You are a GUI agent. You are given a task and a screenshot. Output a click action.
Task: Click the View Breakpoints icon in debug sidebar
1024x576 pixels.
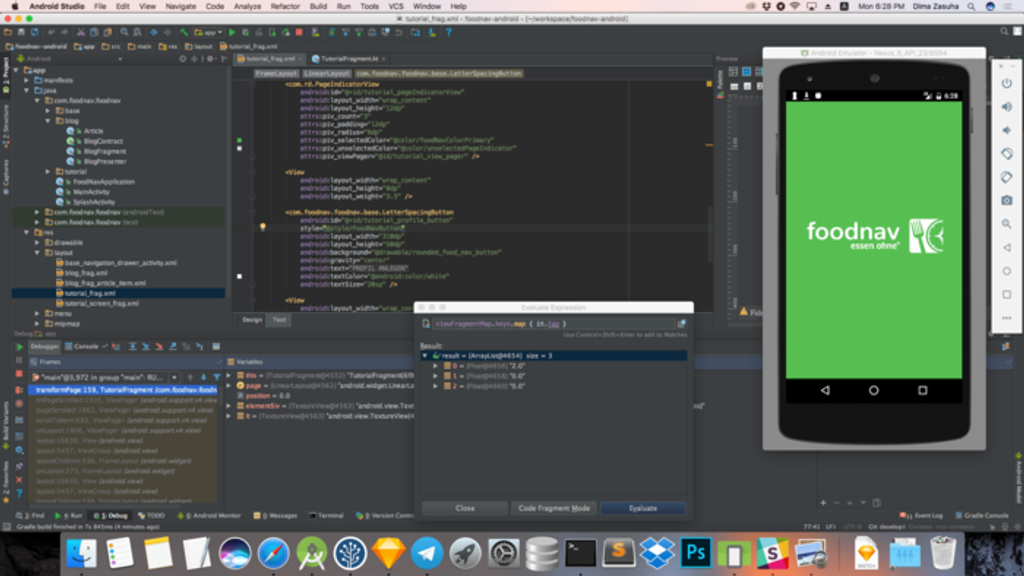click(x=19, y=389)
